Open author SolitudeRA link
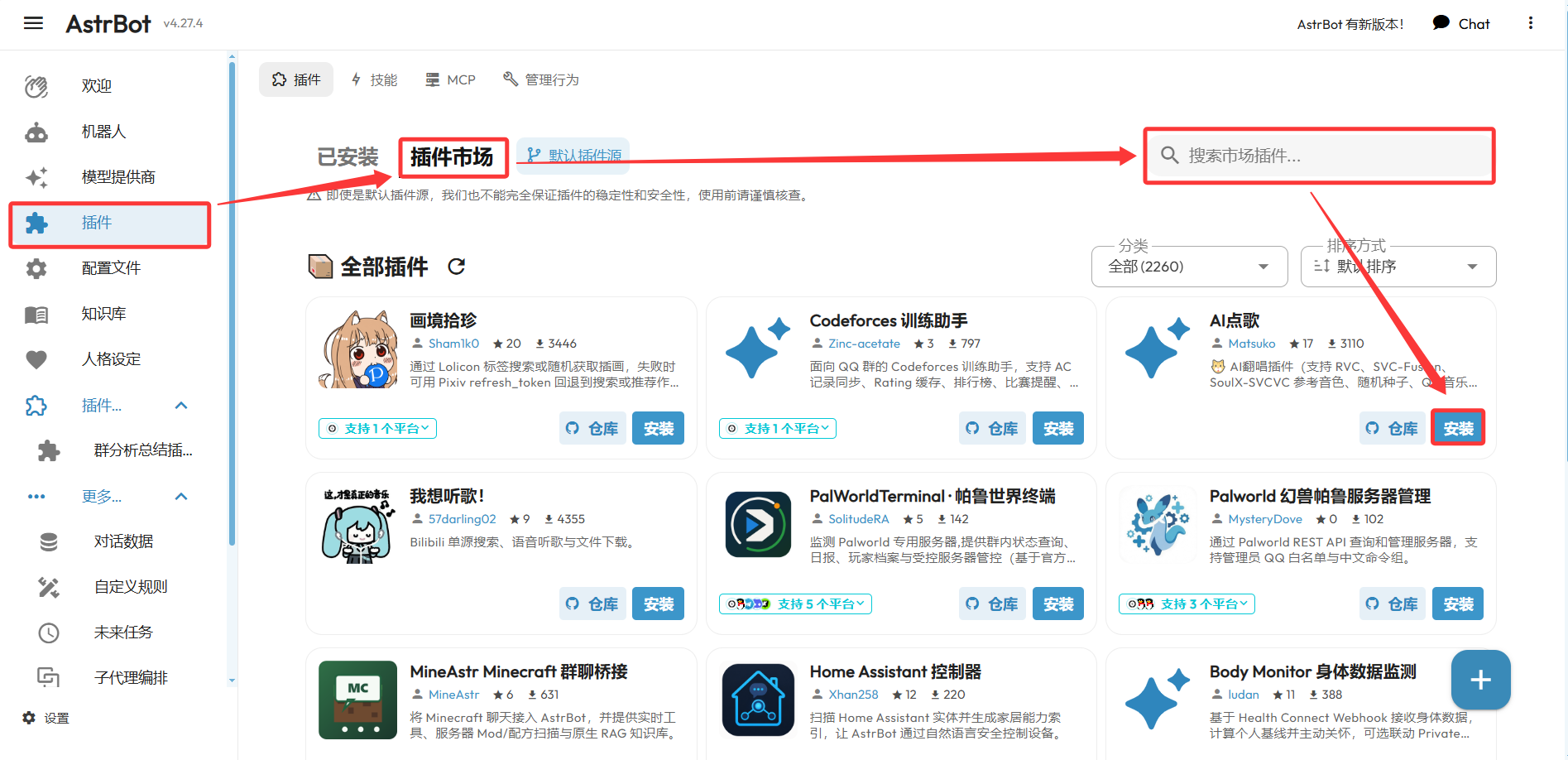 tap(858, 519)
